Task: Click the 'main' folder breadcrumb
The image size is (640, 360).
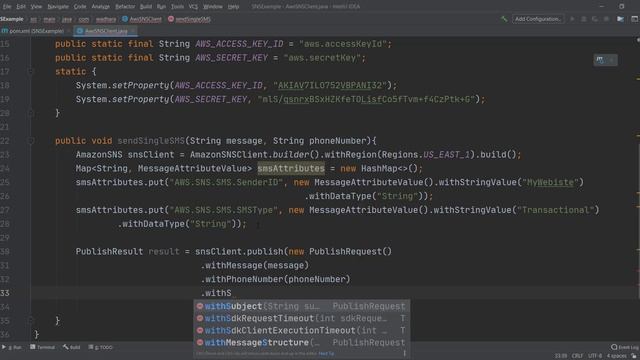Action: pos(49,19)
